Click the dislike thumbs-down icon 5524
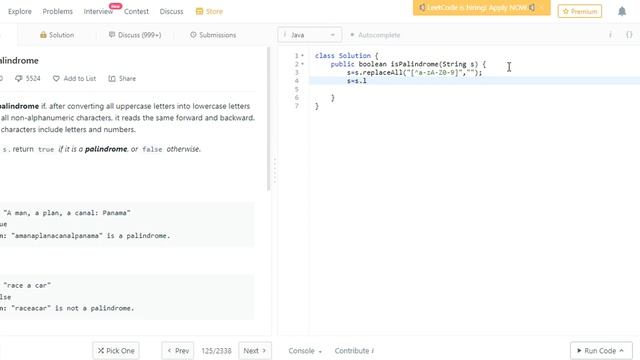This screenshot has height=360, width=640. pyautogui.click(x=28, y=78)
